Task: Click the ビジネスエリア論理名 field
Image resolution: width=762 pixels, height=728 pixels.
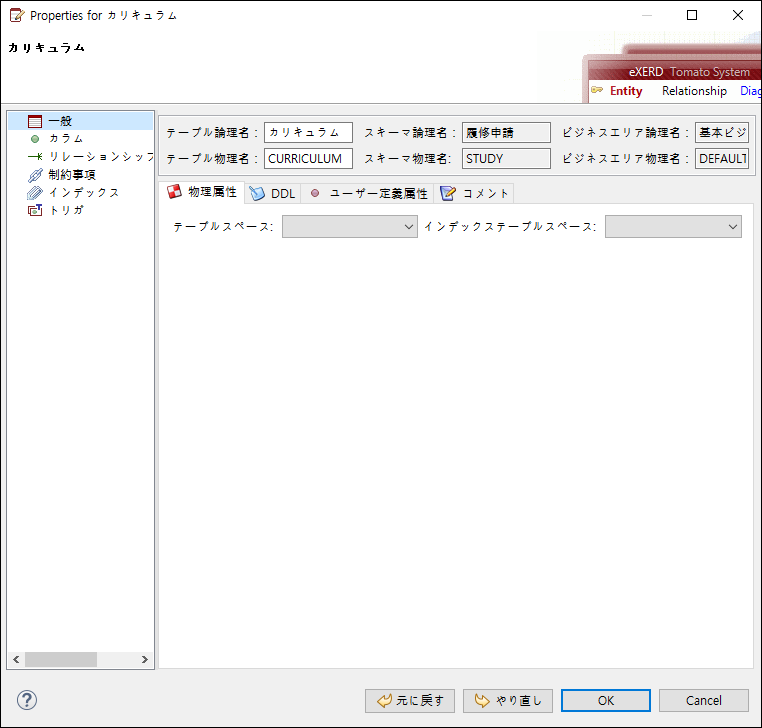Action: (x=722, y=132)
